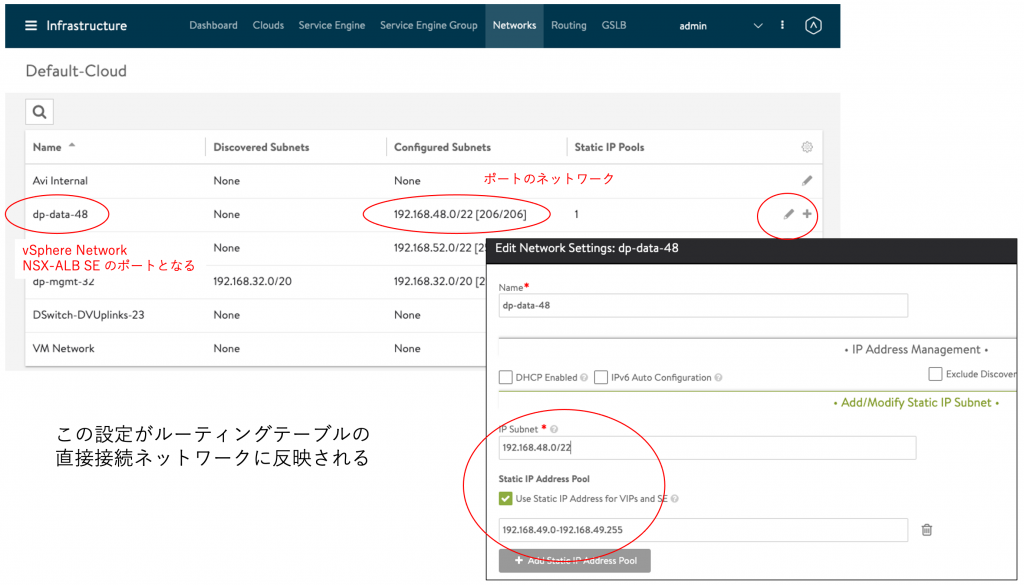Expand dp-data-48 row with plus icon
The height and width of the screenshot is (585, 1024).
tap(807, 214)
